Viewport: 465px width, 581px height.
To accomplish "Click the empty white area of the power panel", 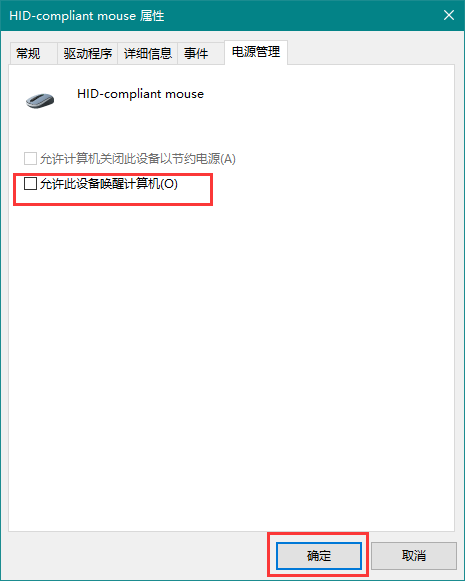I will (x=232, y=352).
